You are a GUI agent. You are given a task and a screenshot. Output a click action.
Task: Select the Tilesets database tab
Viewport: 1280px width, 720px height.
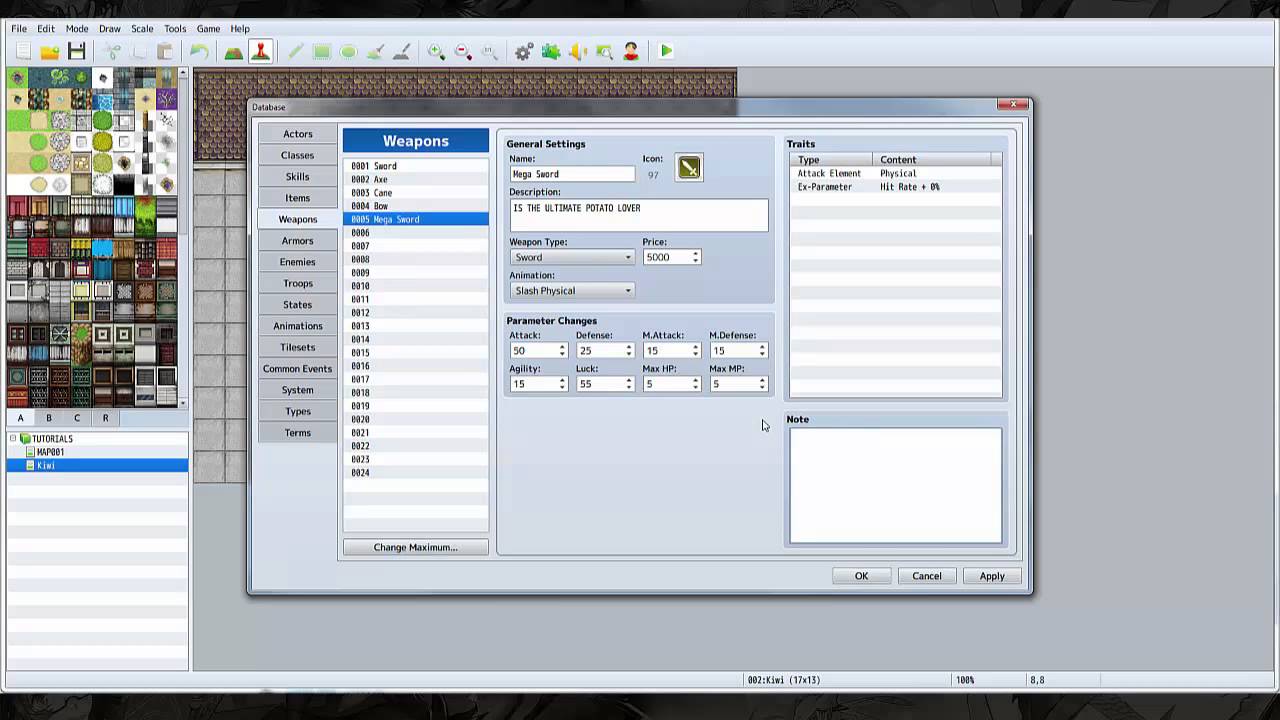click(x=297, y=348)
